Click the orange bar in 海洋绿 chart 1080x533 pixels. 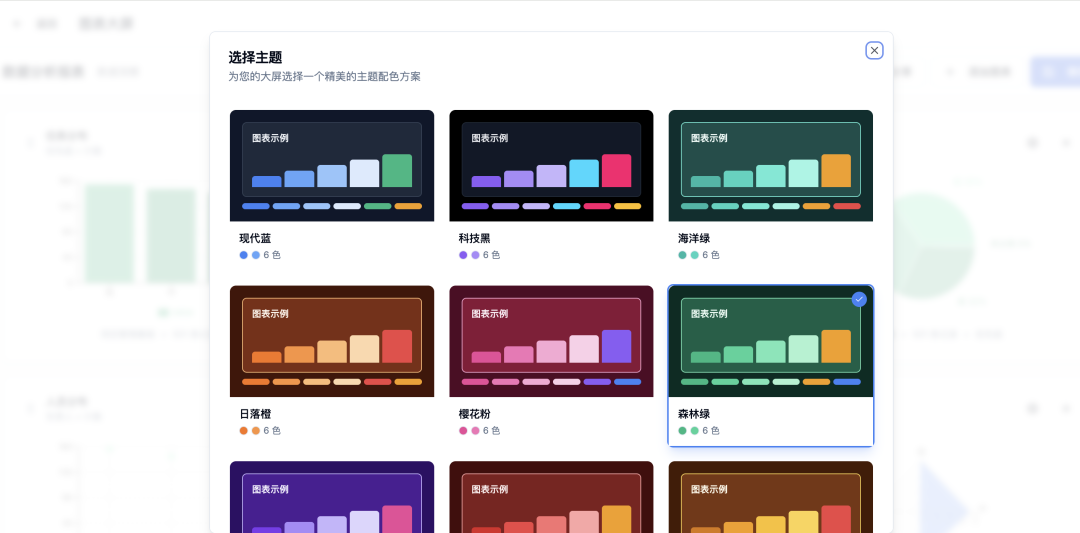pyautogui.click(x=836, y=171)
